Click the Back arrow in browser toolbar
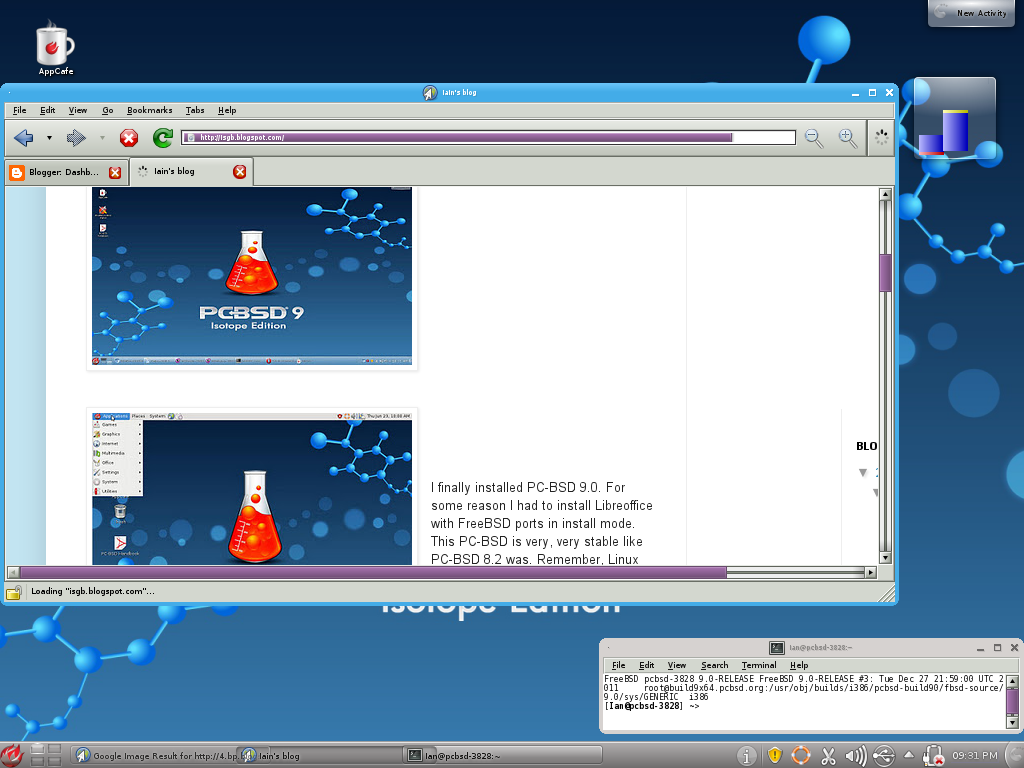The image size is (1024, 768). [x=24, y=138]
